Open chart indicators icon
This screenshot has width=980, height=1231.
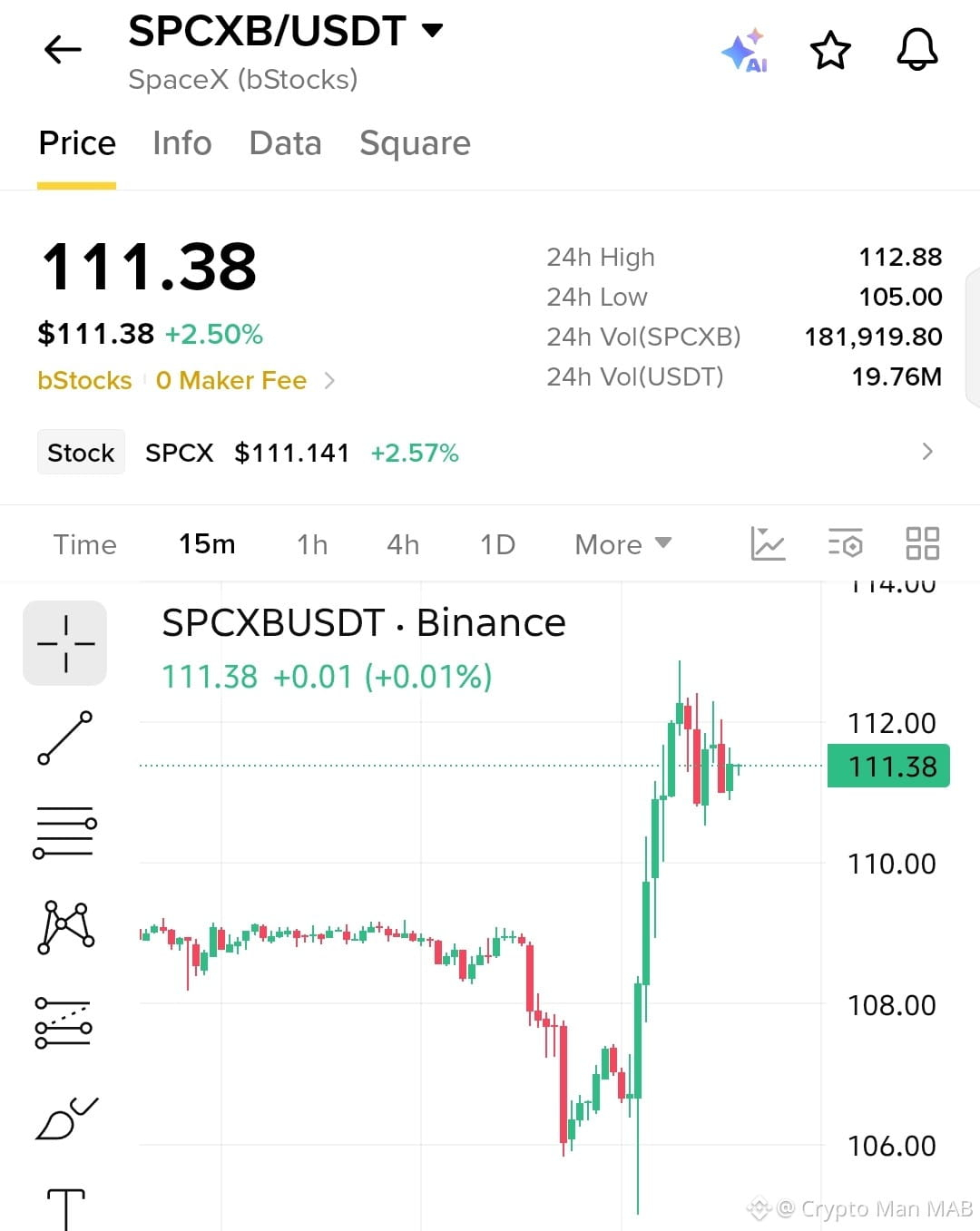768,543
